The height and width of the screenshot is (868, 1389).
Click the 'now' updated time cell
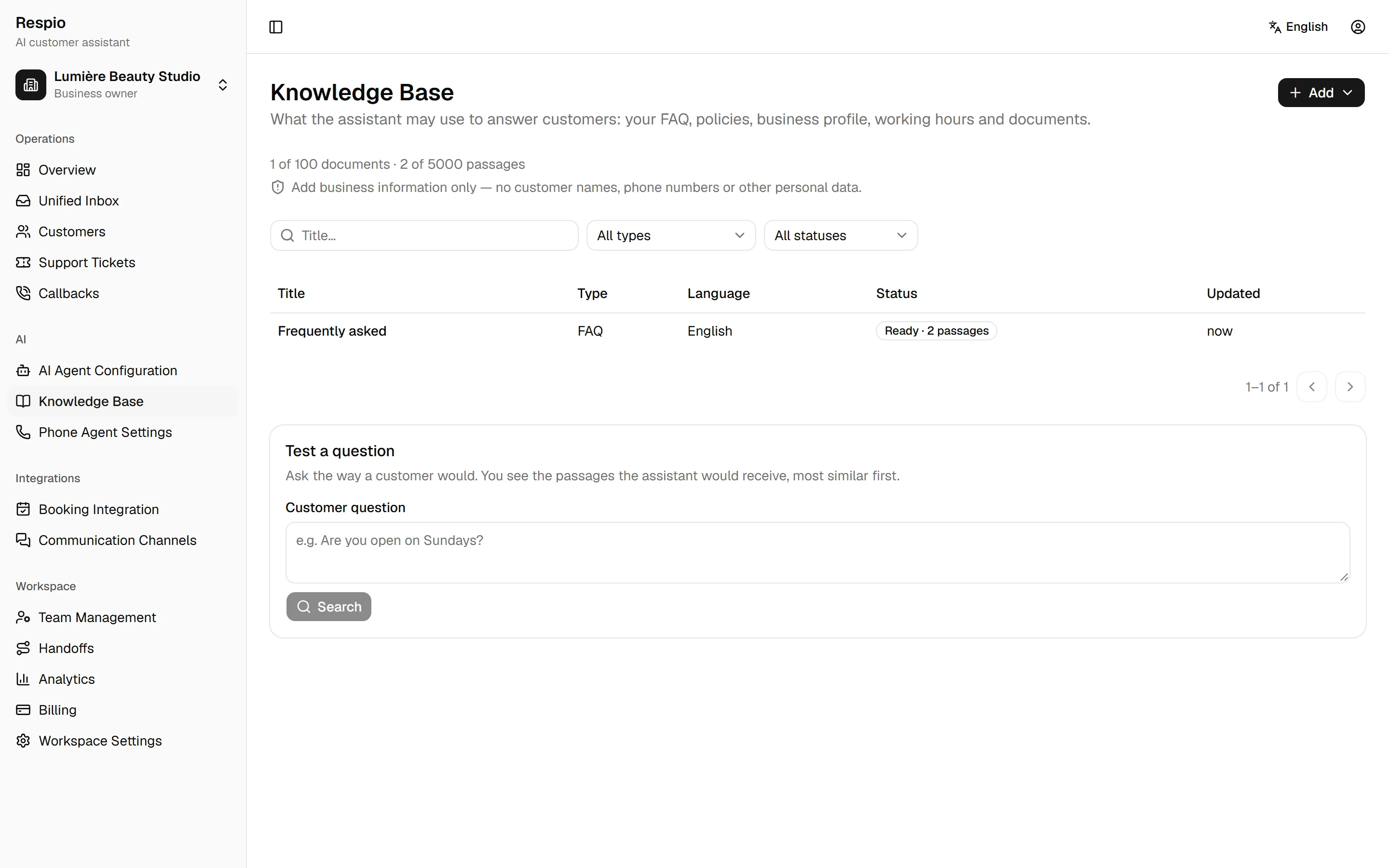(1219, 331)
